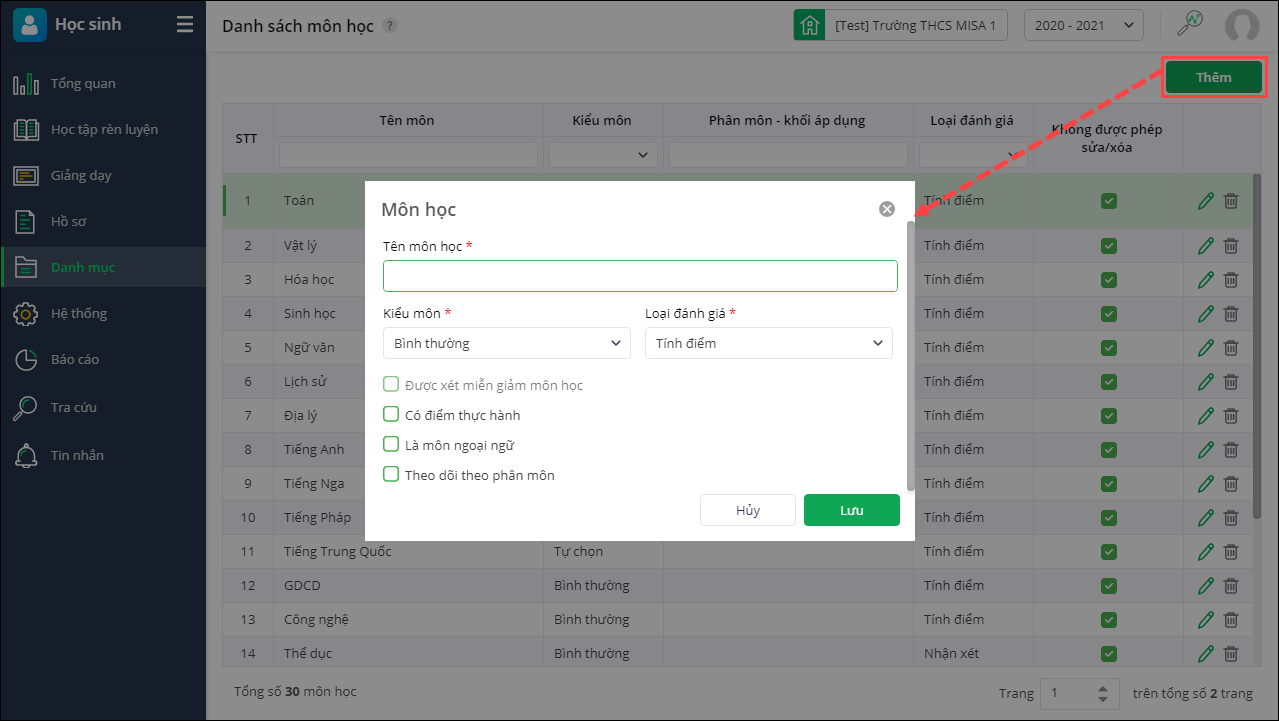
Task: Click the help question mark beside Danh sách môn học
Action: tap(390, 25)
